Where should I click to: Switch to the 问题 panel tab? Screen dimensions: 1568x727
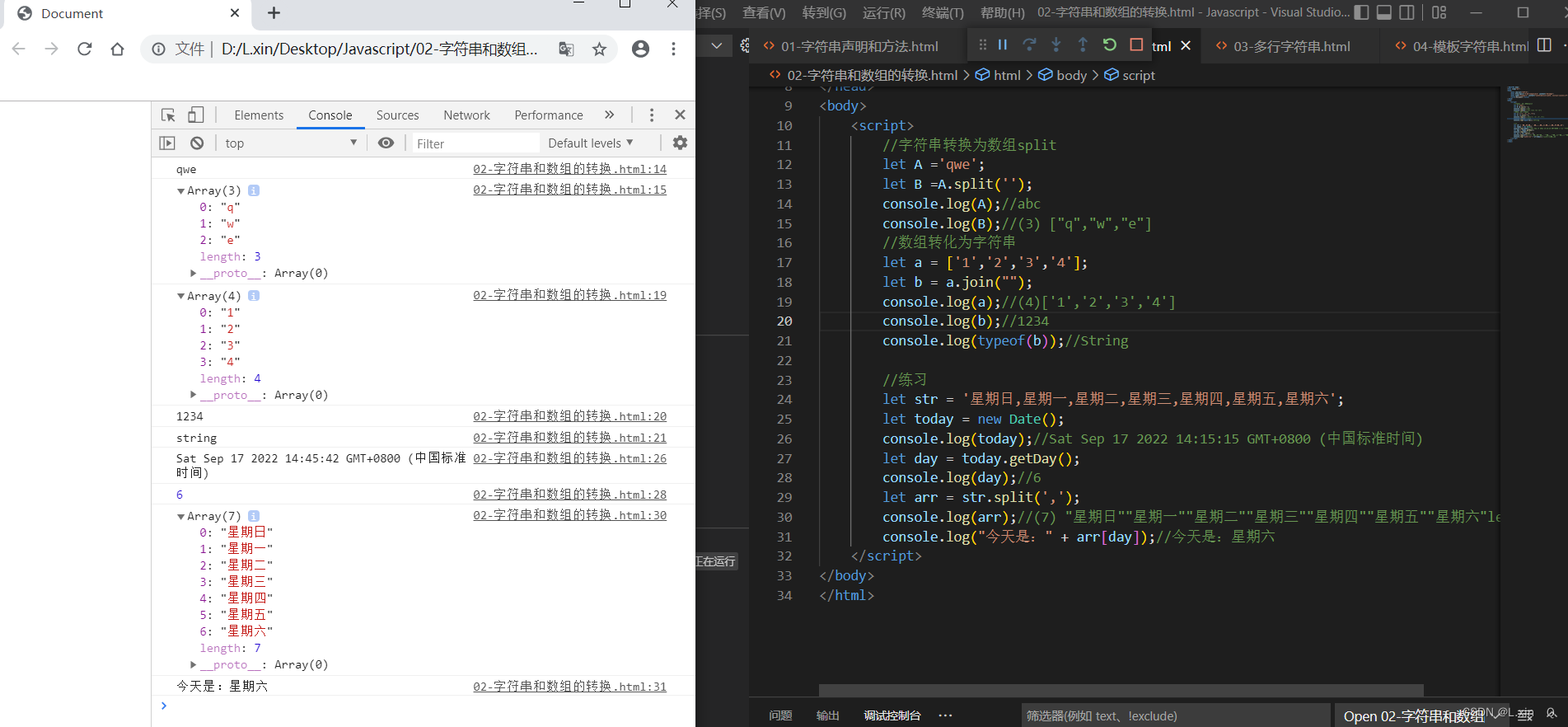coord(780,715)
